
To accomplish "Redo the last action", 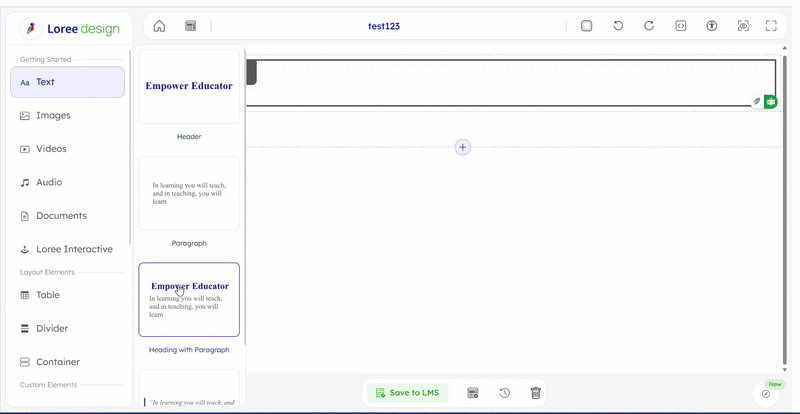I will pos(649,26).
